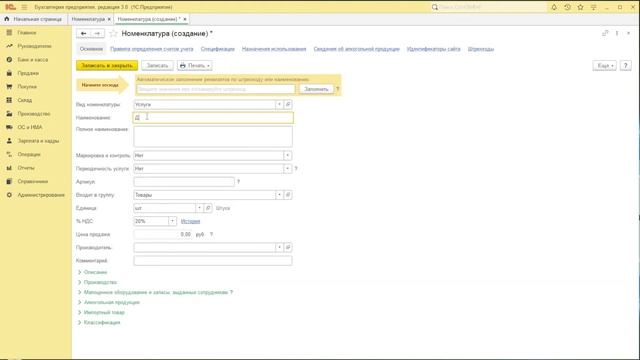Open Отчеты section
The image size is (640, 360).
26,168
